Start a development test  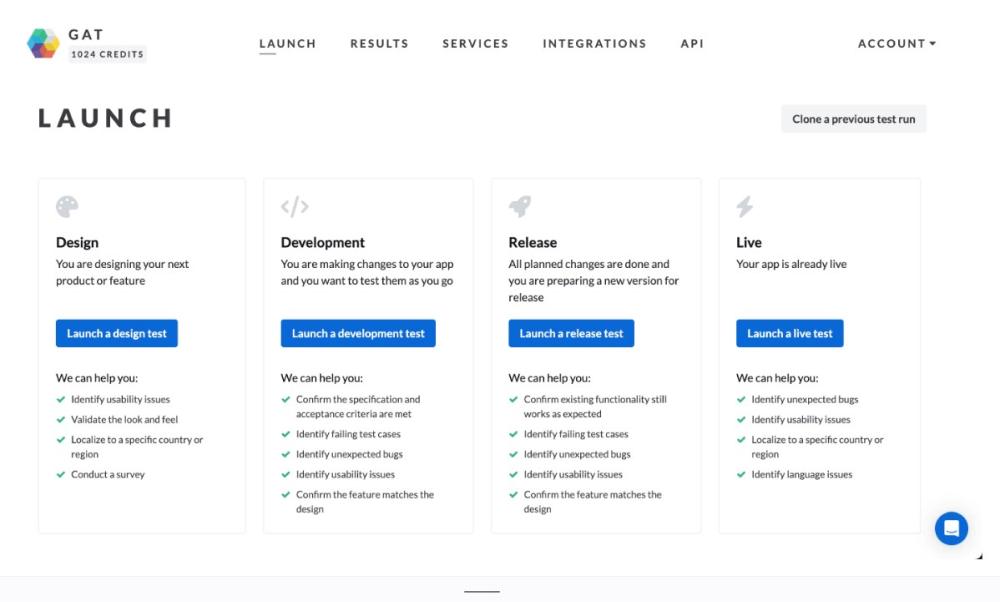(x=358, y=334)
